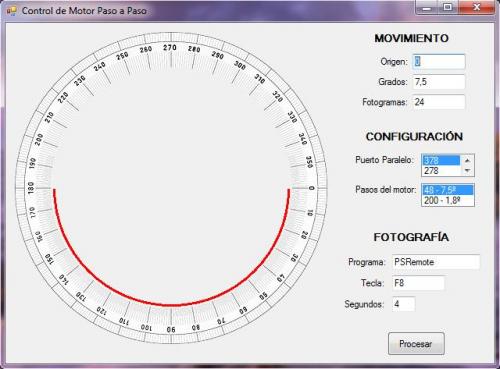Click the Programa field with PSRemote
Image resolution: width=500 pixels, height=369 pixels.
point(436,262)
